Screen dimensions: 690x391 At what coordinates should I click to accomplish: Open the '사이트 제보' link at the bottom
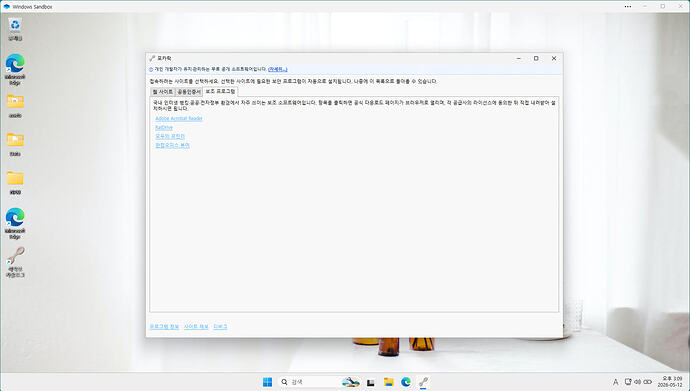click(196, 327)
